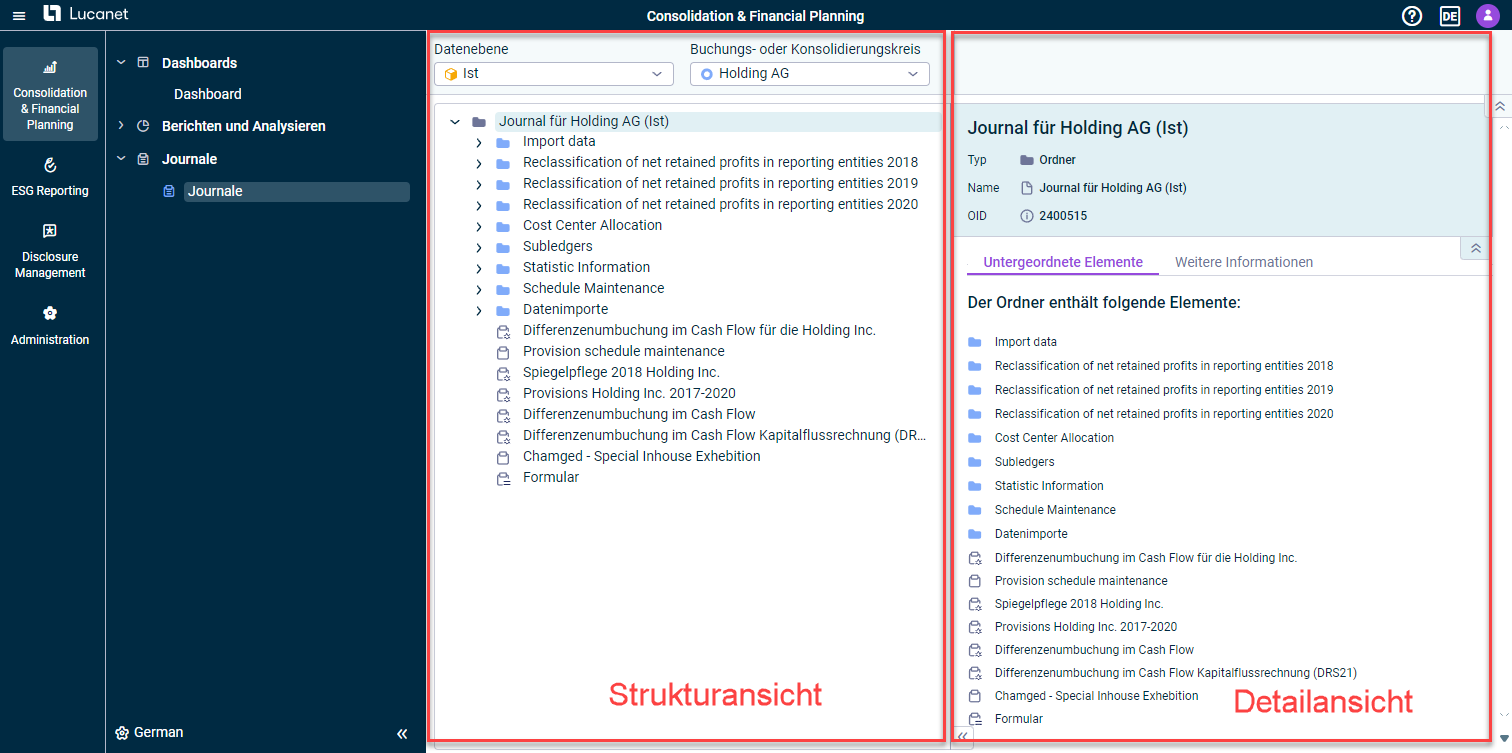The height and width of the screenshot is (753, 1512).
Task: Collapse the Journale navigation group
Action: pos(121,158)
